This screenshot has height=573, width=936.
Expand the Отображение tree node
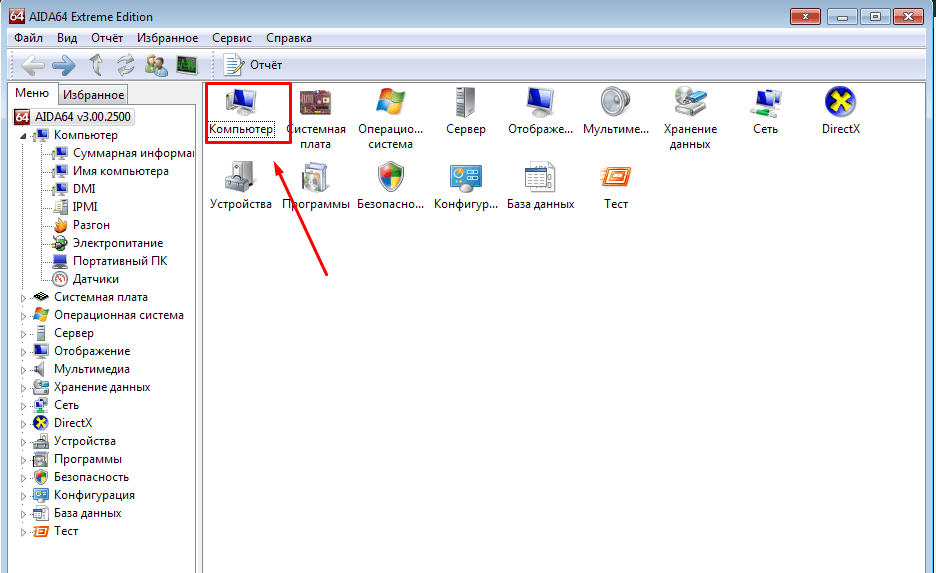point(23,352)
